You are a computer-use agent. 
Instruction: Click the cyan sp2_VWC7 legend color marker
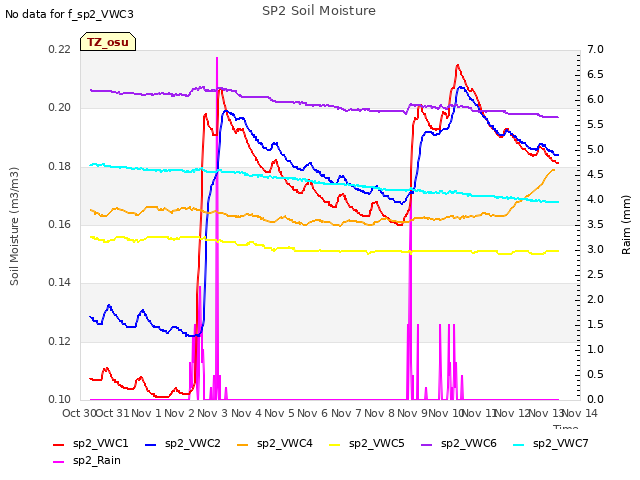tap(519, 444)
